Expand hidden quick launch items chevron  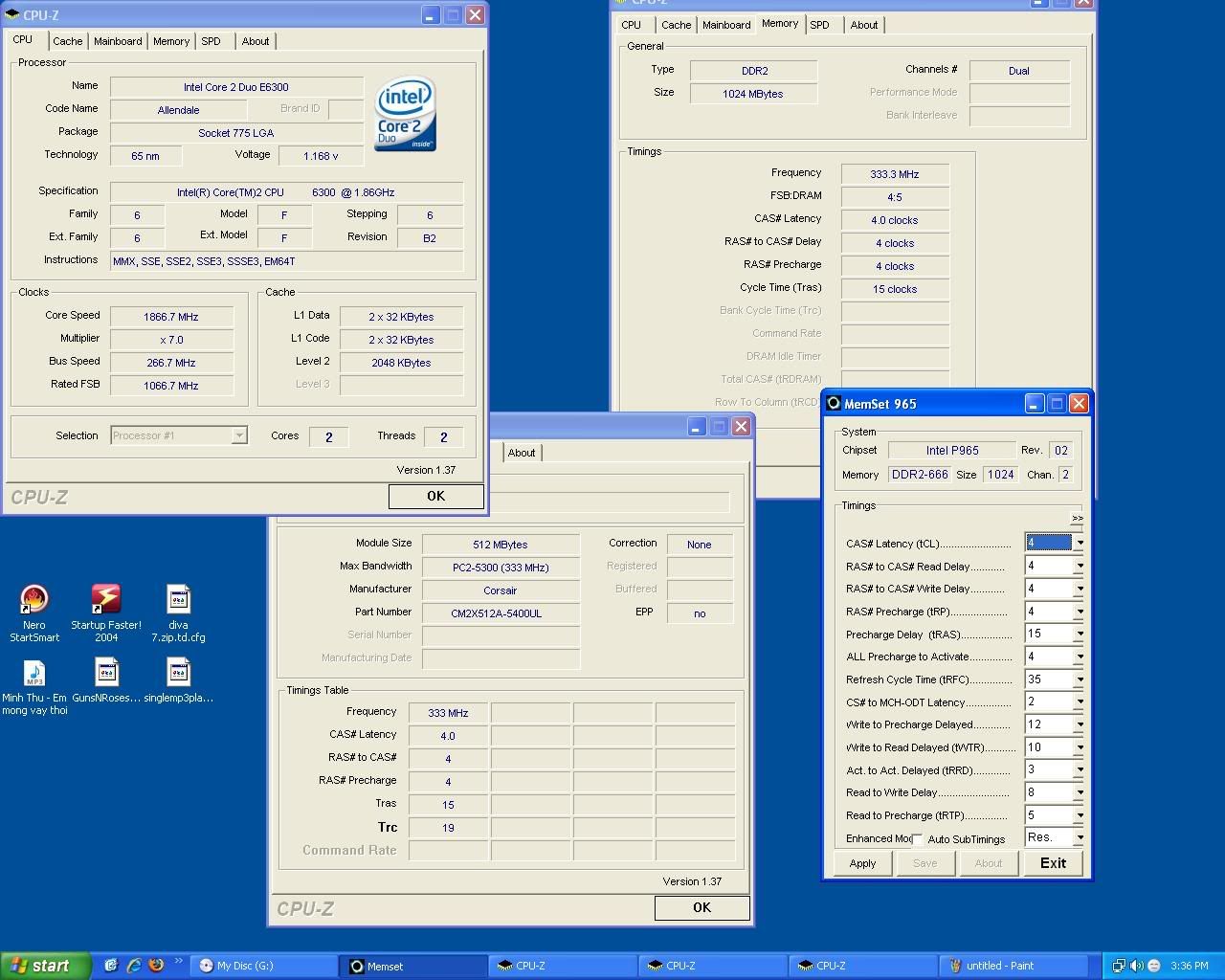(178, 962)
